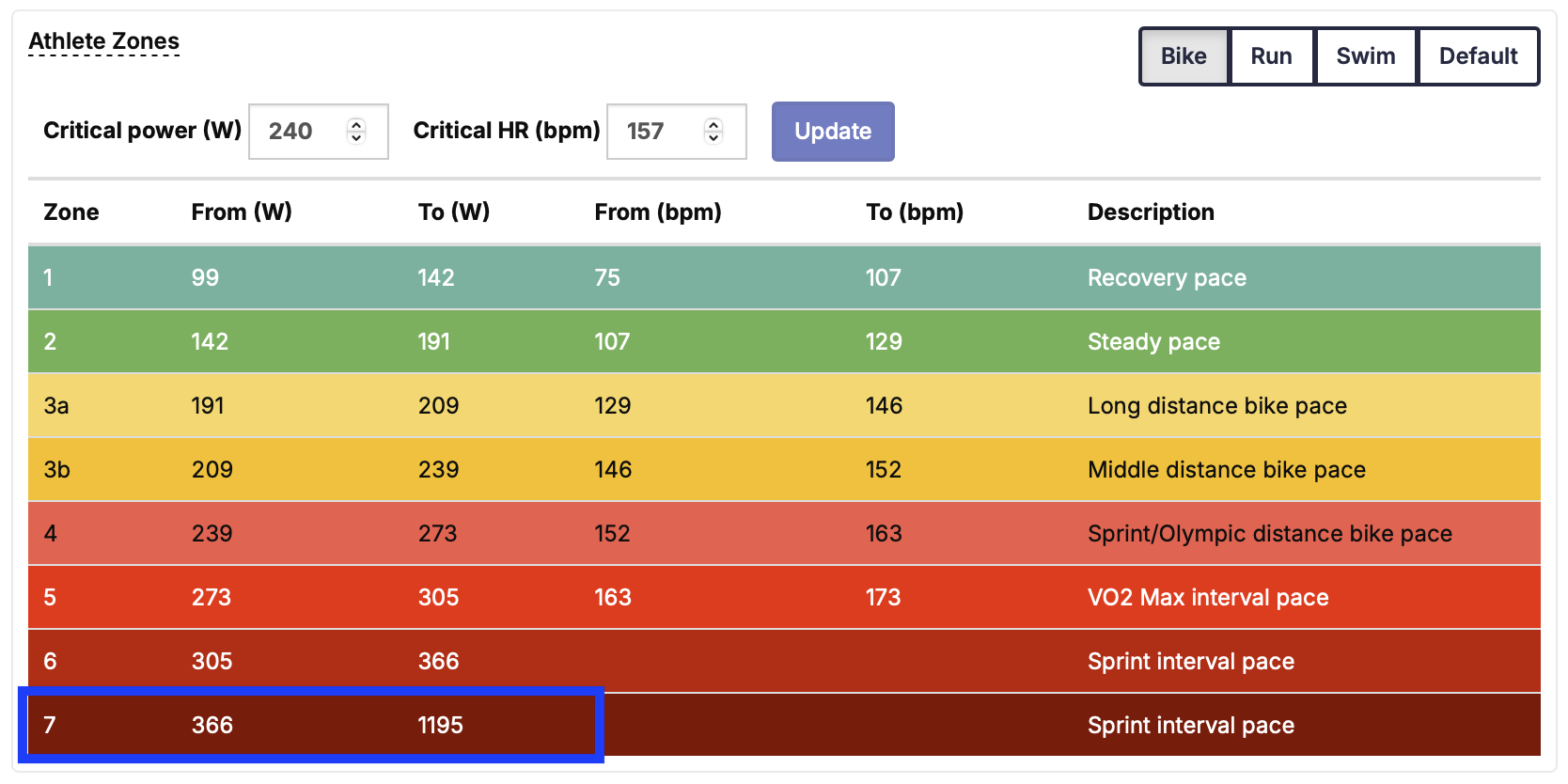Click the Zone 6 From value 305

212,661
